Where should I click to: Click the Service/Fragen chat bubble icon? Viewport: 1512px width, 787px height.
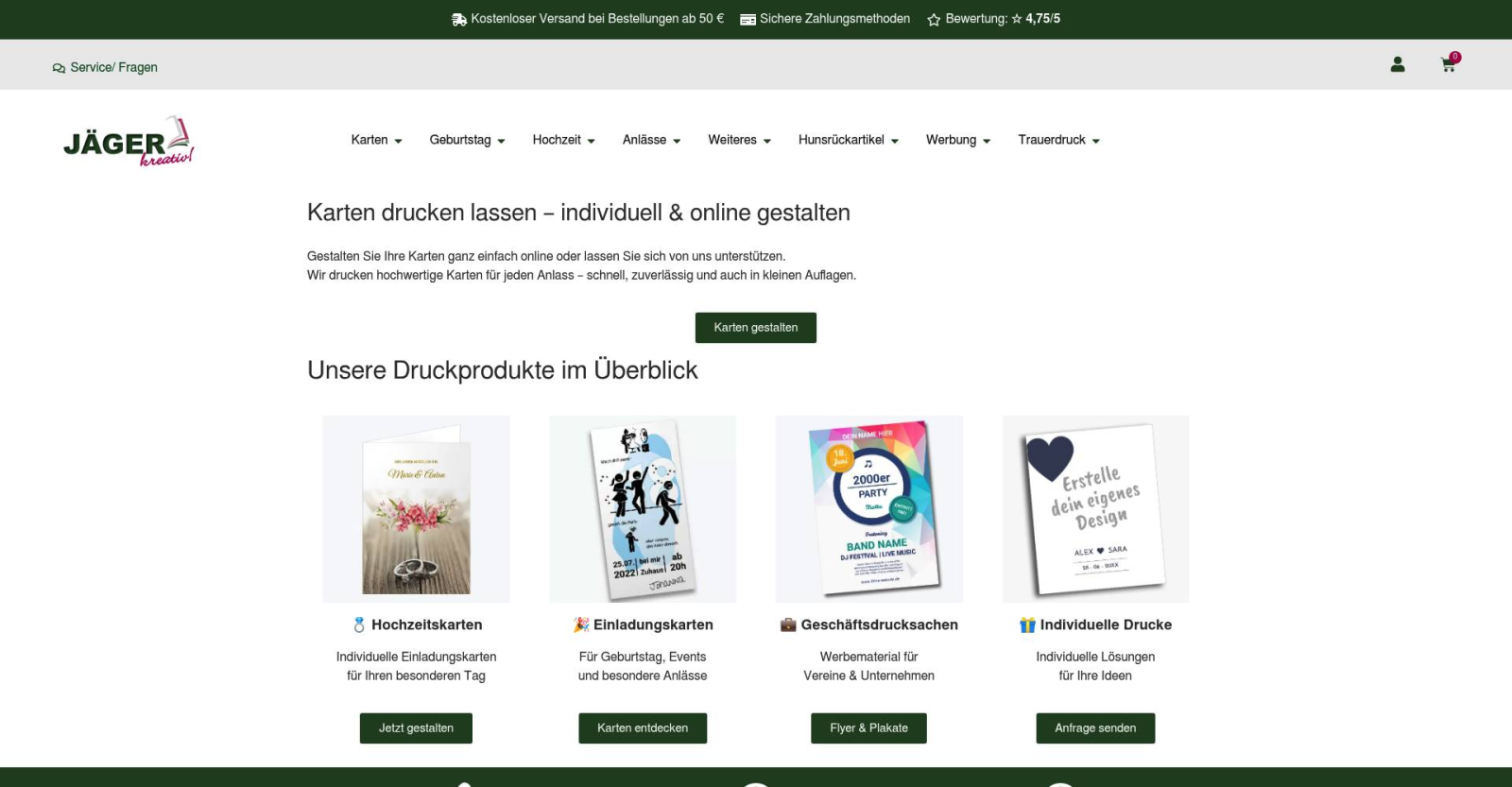(x=59, y=68)
